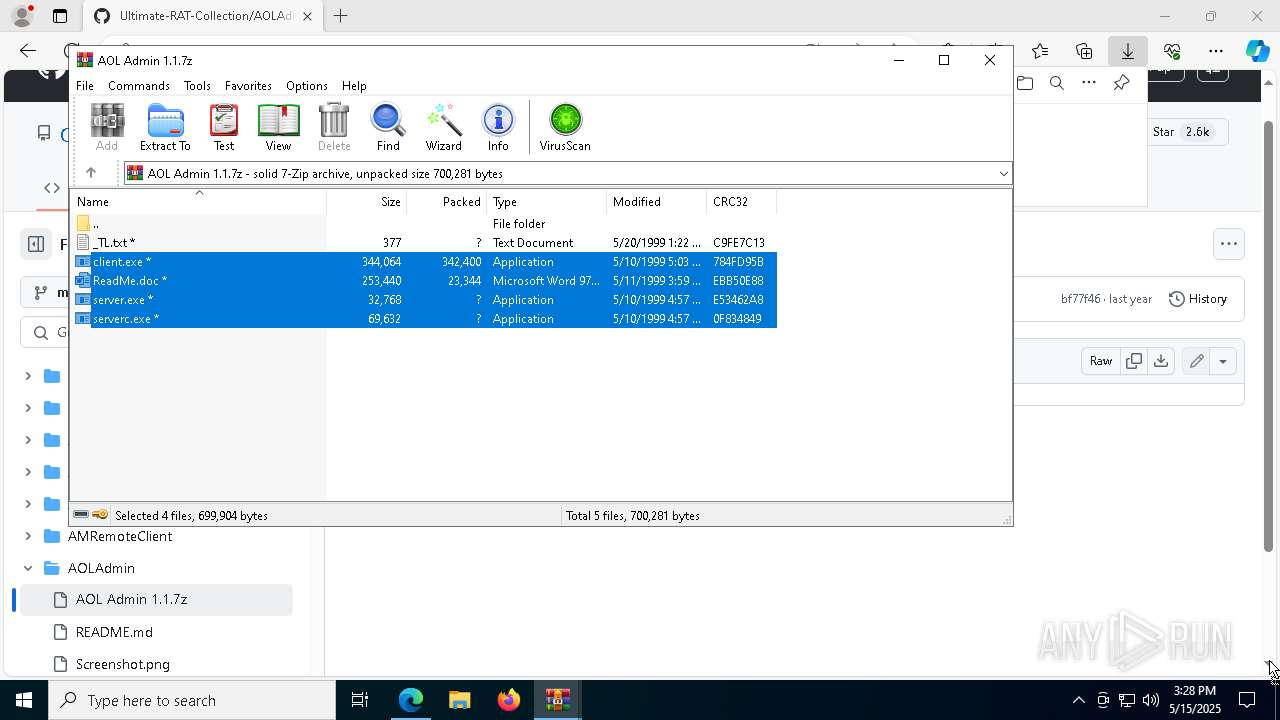Collapse GitHub file tree side panel
Image resolution: width=1280 pixels, height=720 pixels.
tap(36, 244)
